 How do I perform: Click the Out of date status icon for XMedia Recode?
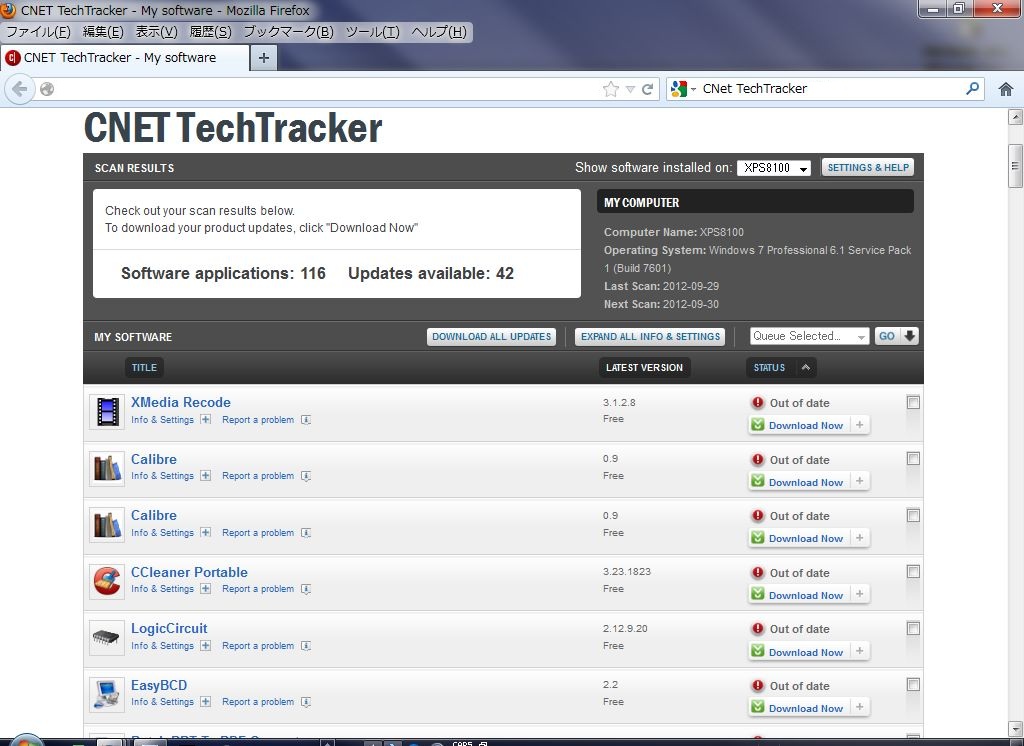tap(757, 402)
